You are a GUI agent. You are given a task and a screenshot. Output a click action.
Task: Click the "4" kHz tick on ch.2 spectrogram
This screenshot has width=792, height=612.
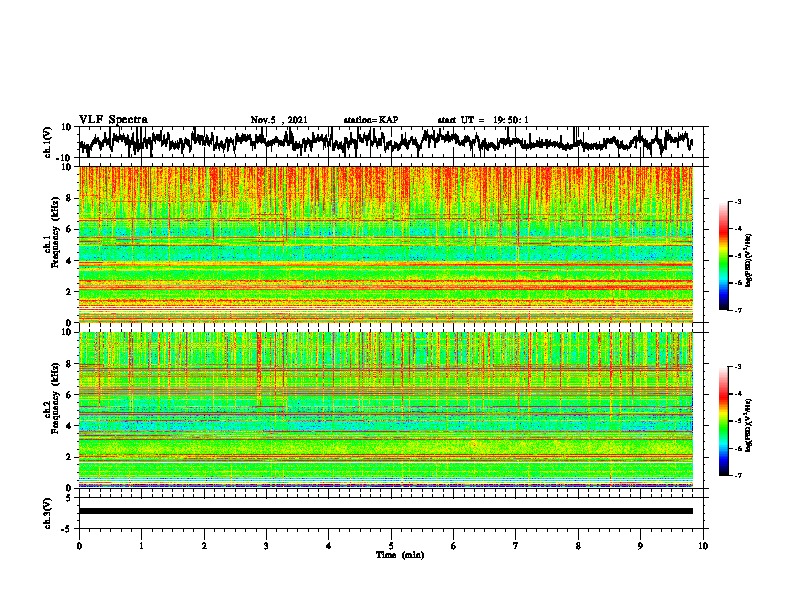(x=69, y=426)
